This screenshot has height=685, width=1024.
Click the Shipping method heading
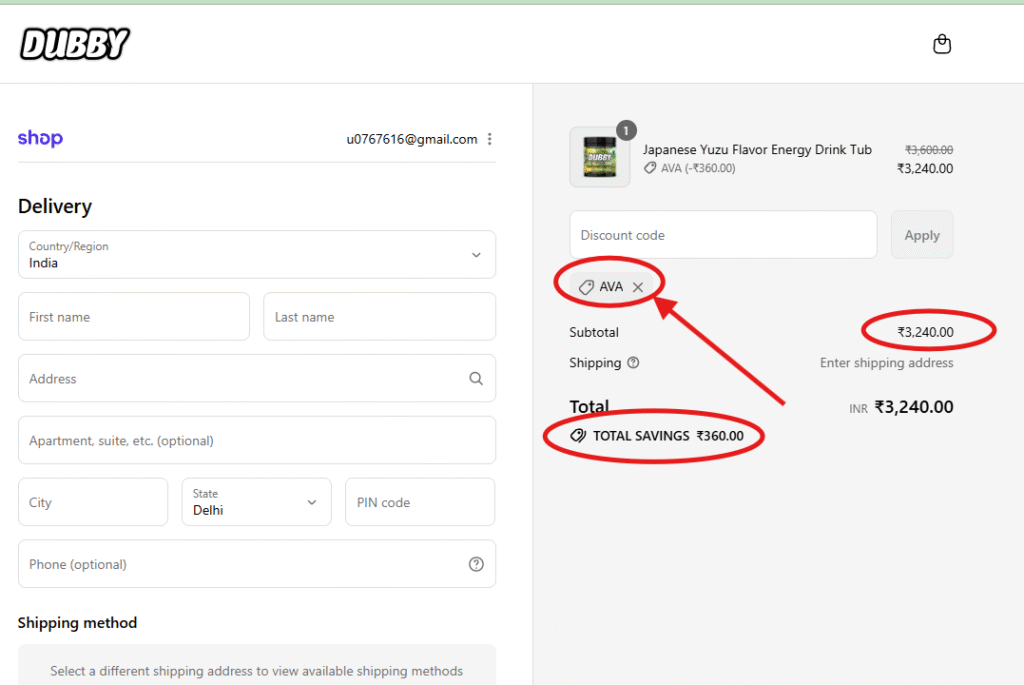click(77, 623)
